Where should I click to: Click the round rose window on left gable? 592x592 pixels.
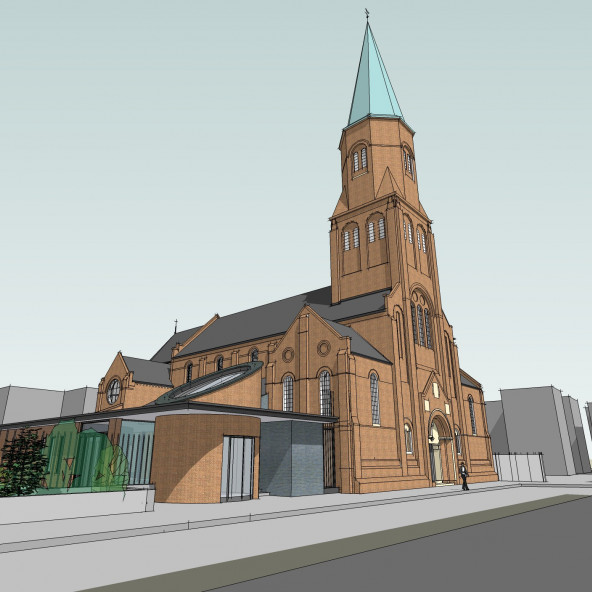click(x=113, y=391)
